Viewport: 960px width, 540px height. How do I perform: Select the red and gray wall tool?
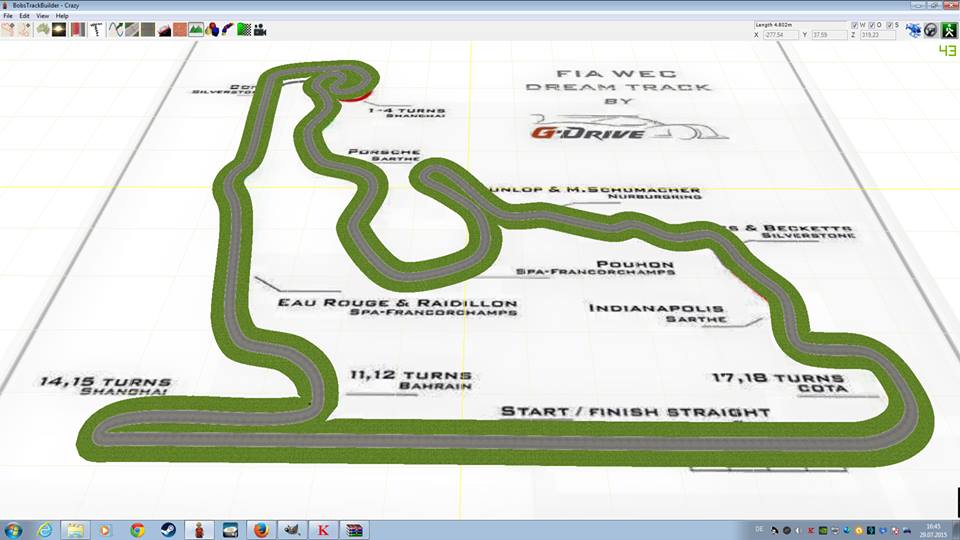78,29
